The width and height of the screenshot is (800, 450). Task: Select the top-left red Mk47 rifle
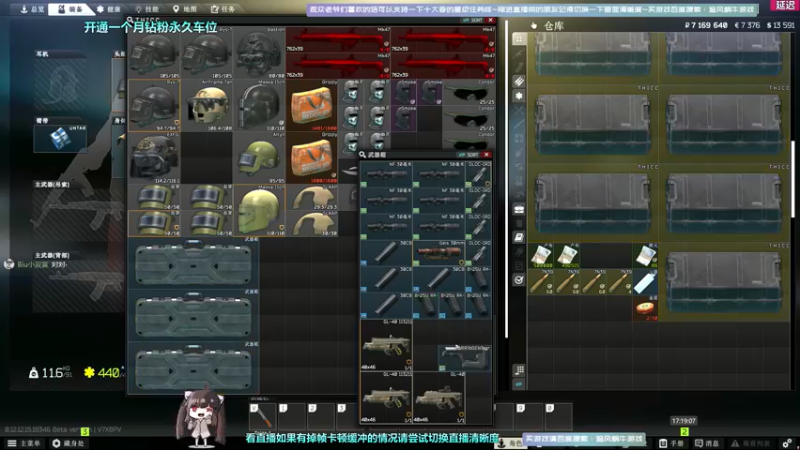pos(338,40)
